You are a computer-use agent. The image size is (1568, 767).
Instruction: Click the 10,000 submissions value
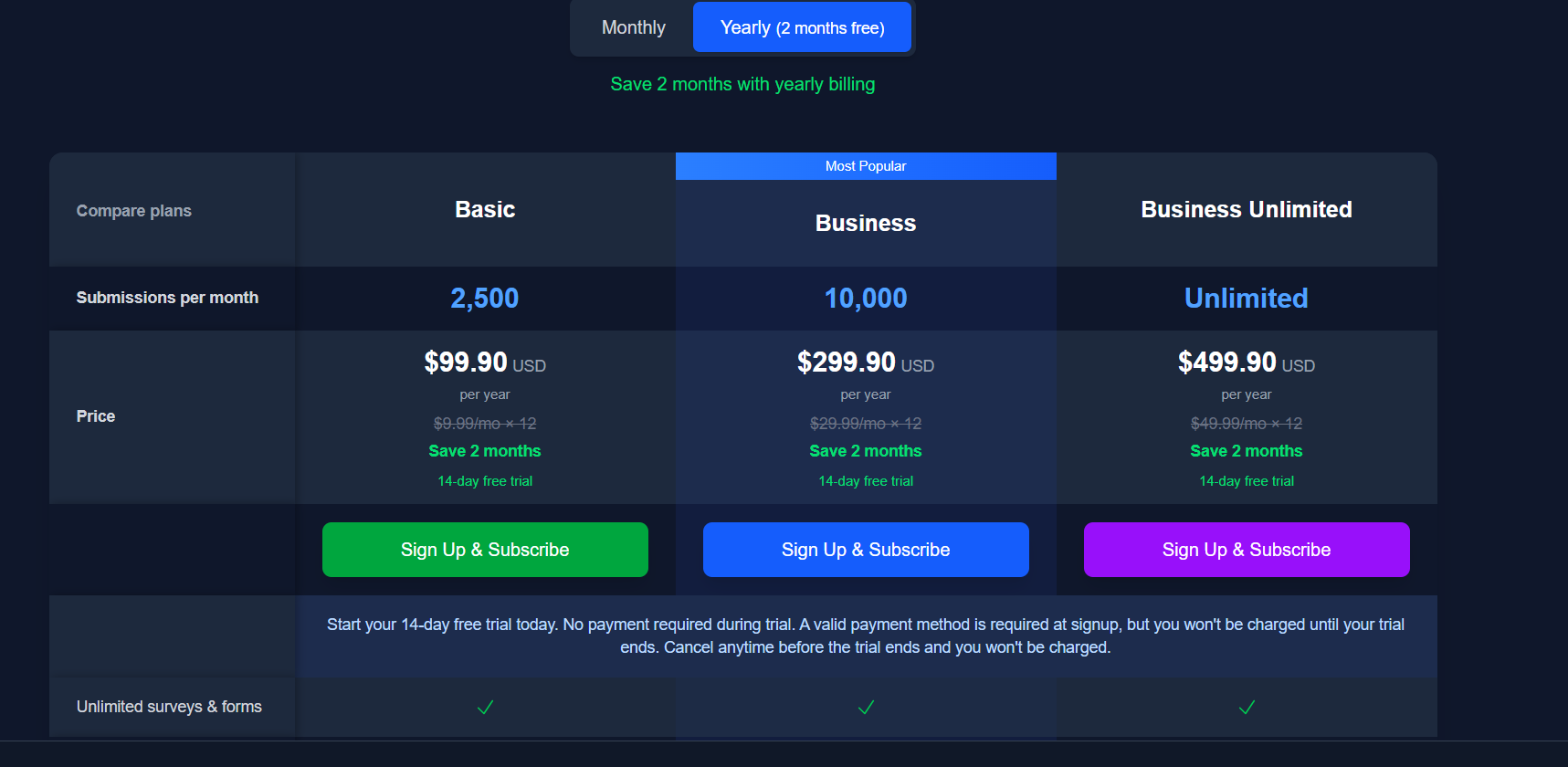pyautogui.click(x=866, y=299)
